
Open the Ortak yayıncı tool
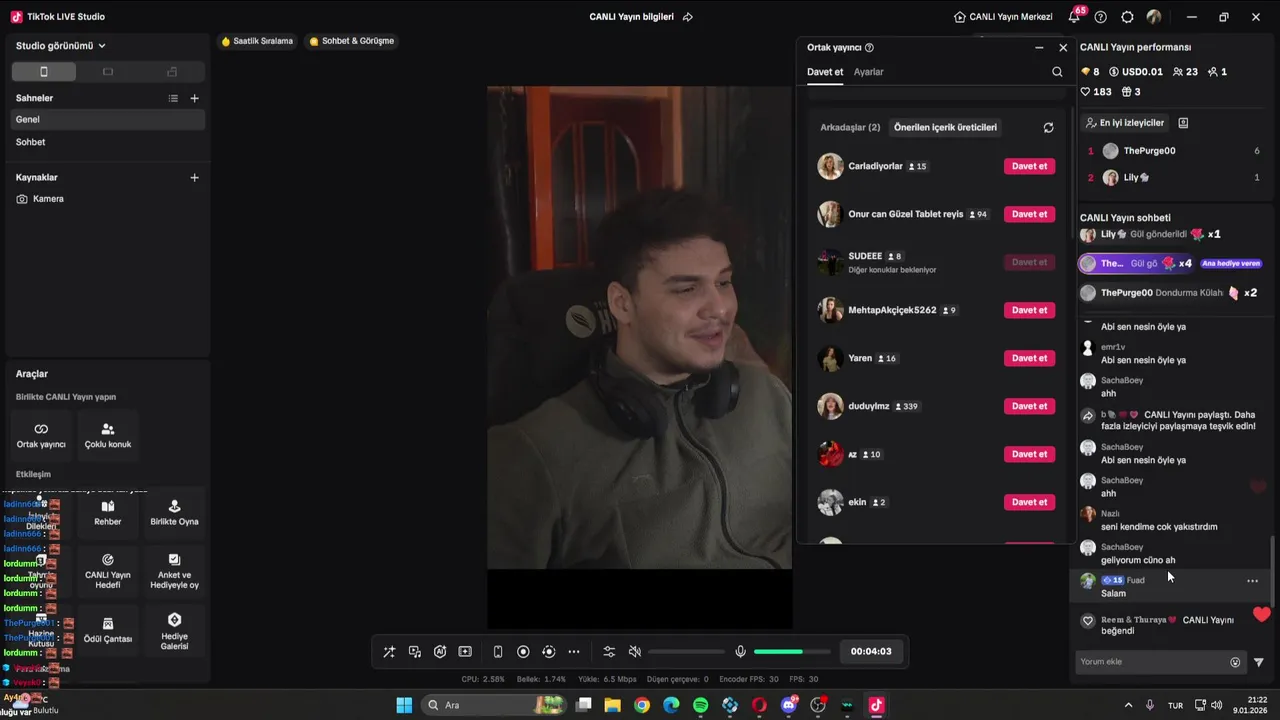tap(41, 436)
